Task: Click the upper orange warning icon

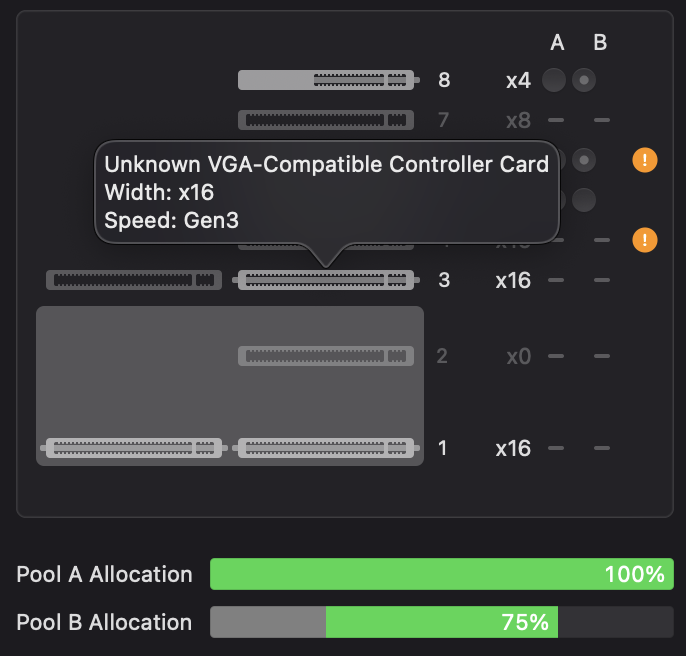Action: click(645, 159)
